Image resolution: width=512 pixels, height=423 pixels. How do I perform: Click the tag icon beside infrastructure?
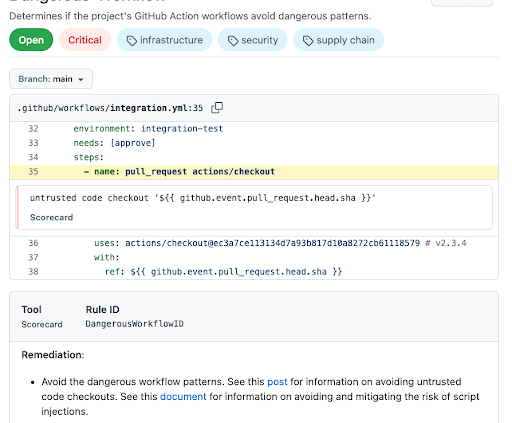coord(132,41)
